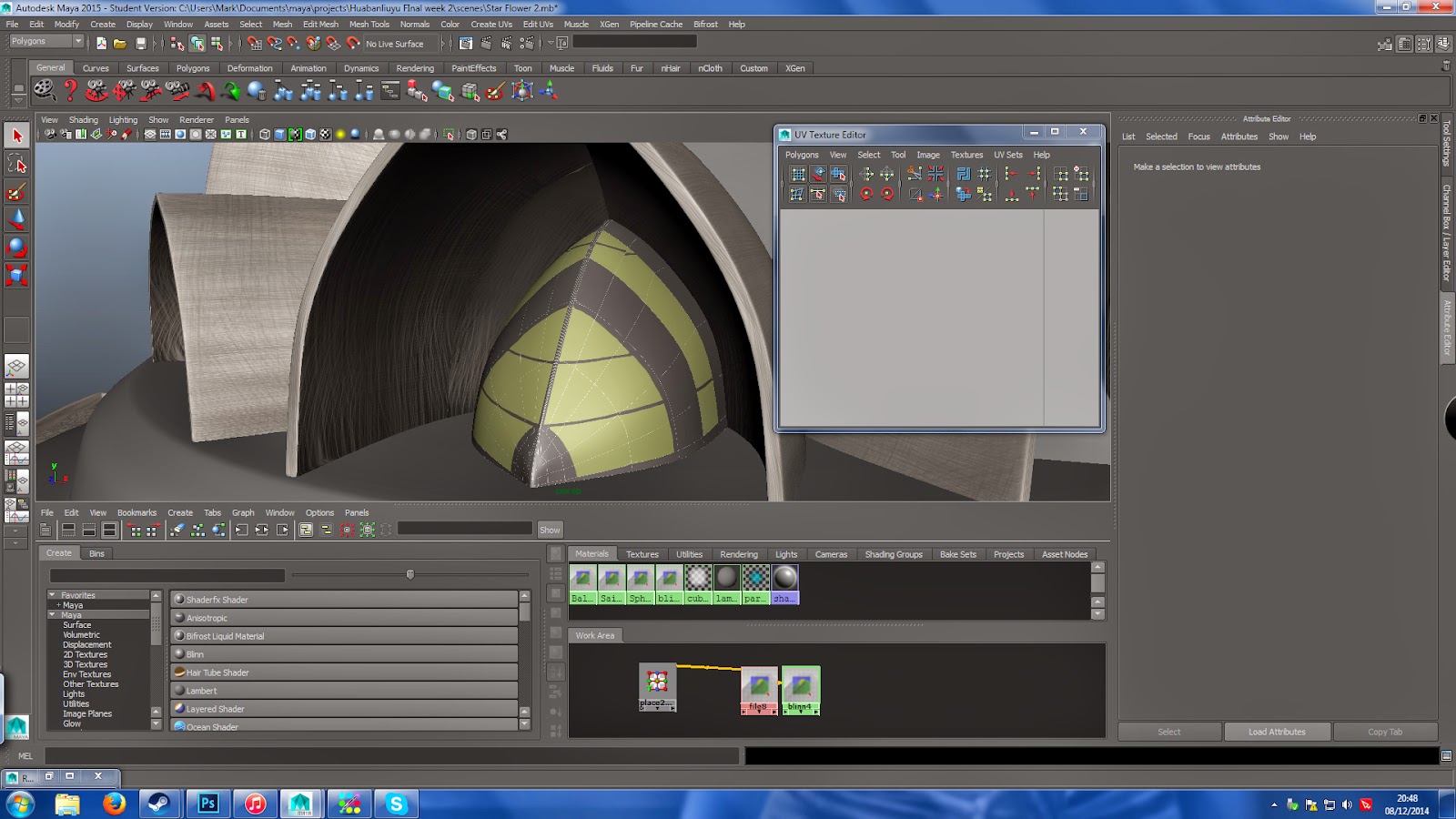This screenshot has width=1456, height=819.
Task: Click the blinn4 material node in Work Area
Action: [800, 689]
